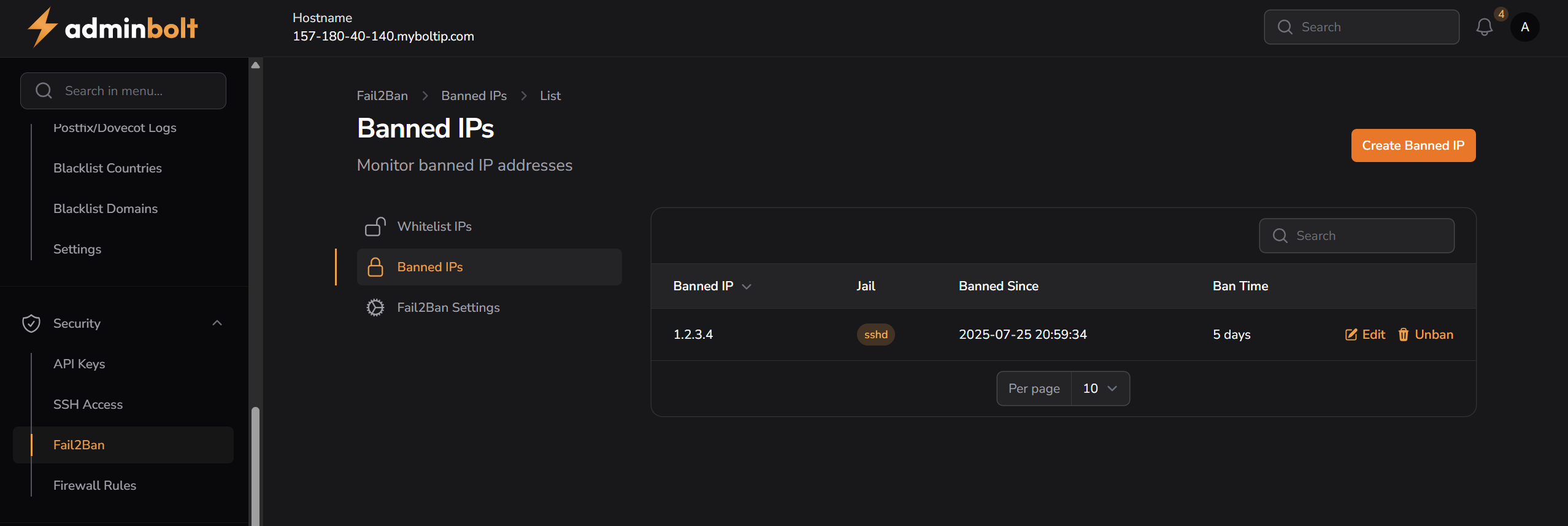Click the Security shield icon in sidebar
1568x526 pixels.
31,323
